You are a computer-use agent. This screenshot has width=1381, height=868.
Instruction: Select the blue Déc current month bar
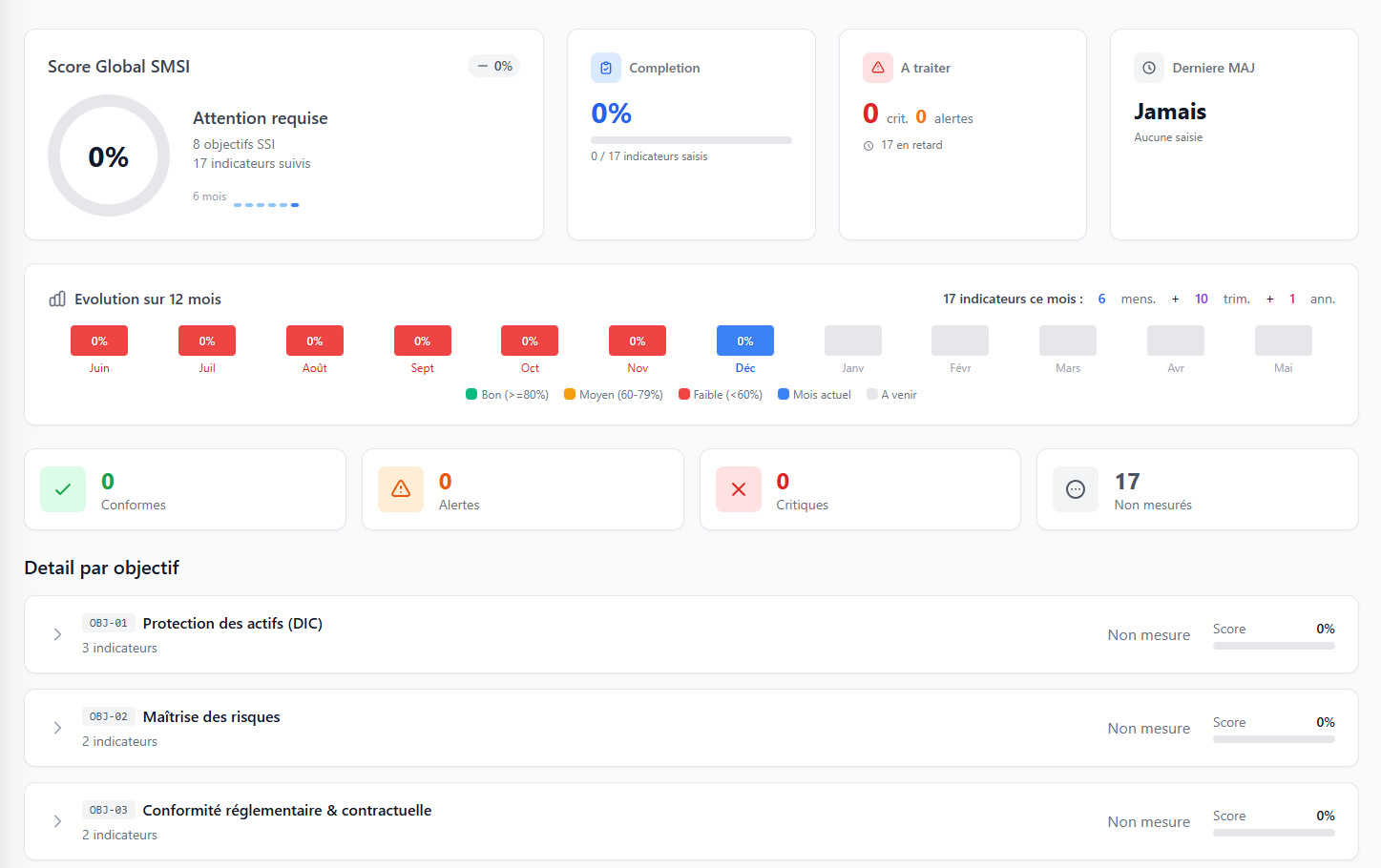pos(745,341)
